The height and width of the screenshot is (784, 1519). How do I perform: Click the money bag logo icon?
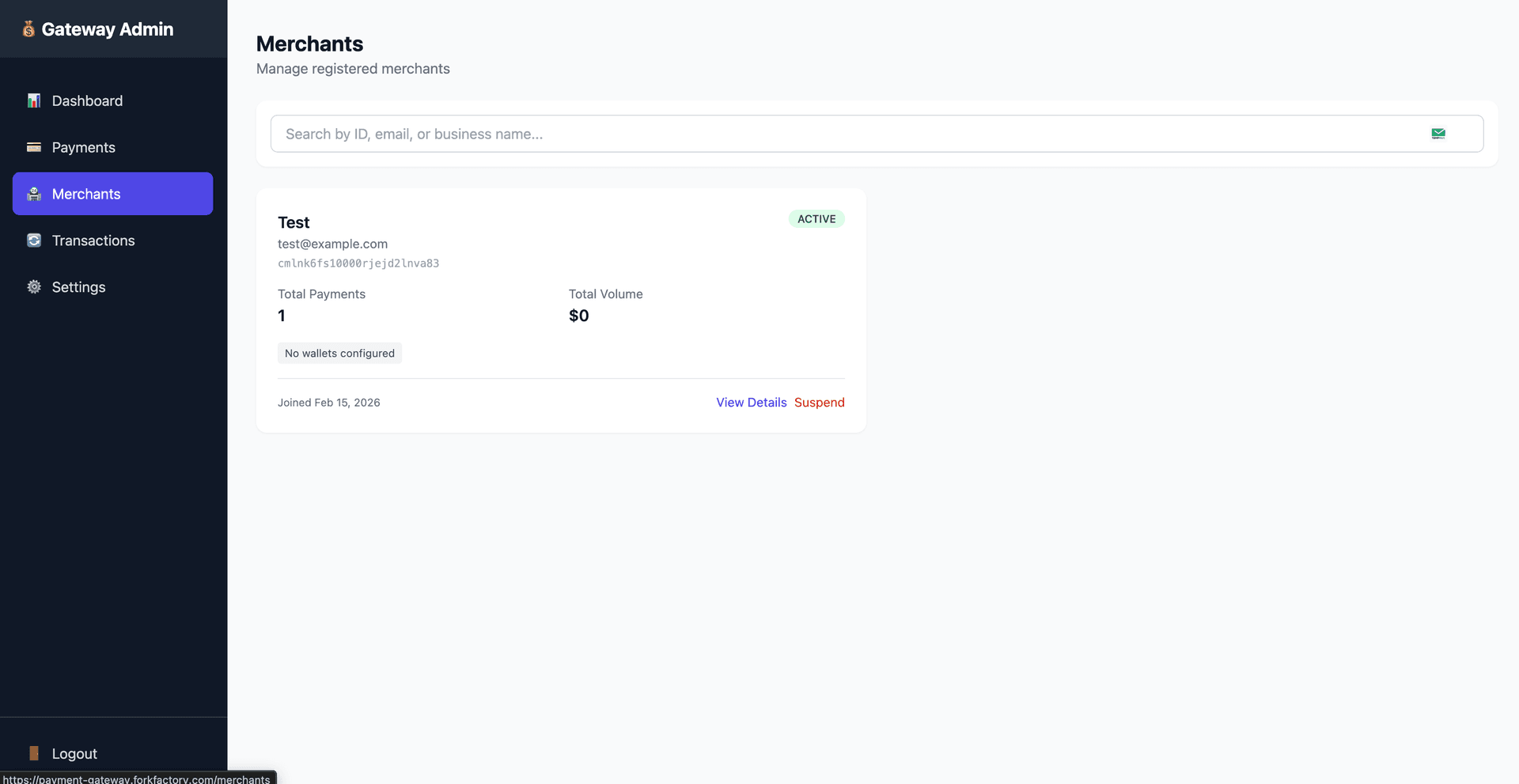click(28, 29)
